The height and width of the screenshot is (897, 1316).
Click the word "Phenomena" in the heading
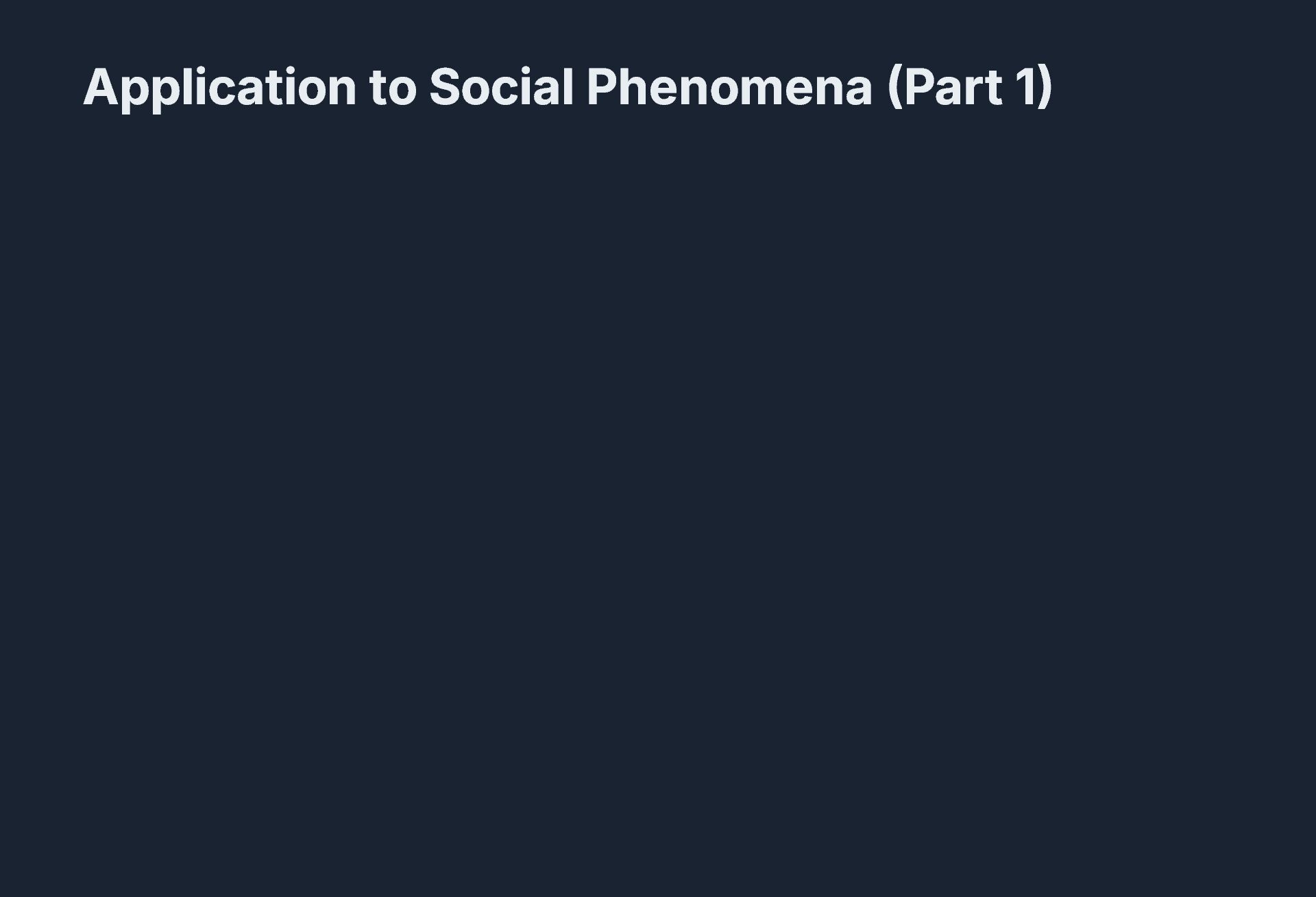point(729,87)
